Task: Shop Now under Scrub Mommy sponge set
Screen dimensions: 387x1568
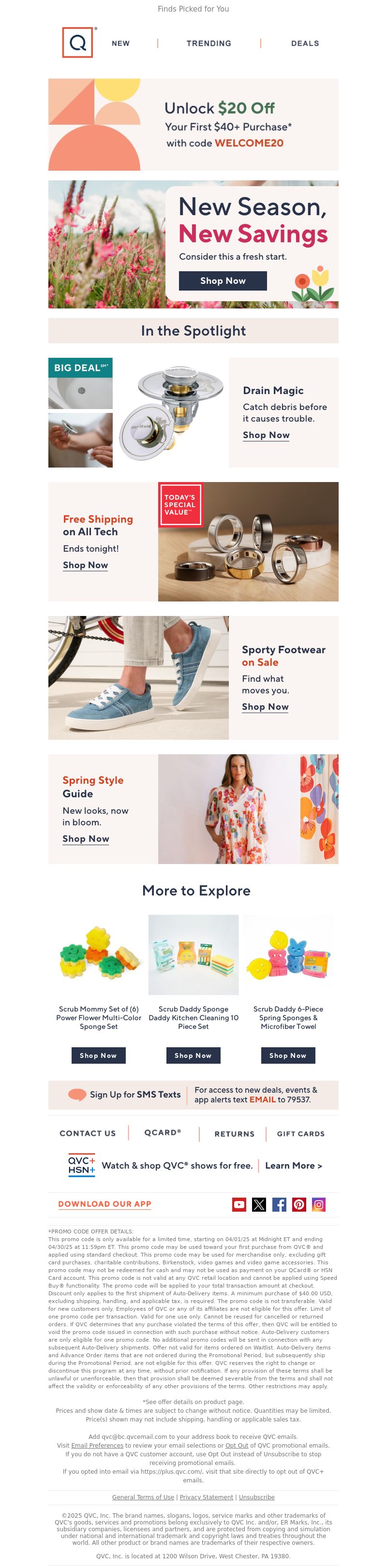Action: pyautogui.click(x=98, y=1055)
